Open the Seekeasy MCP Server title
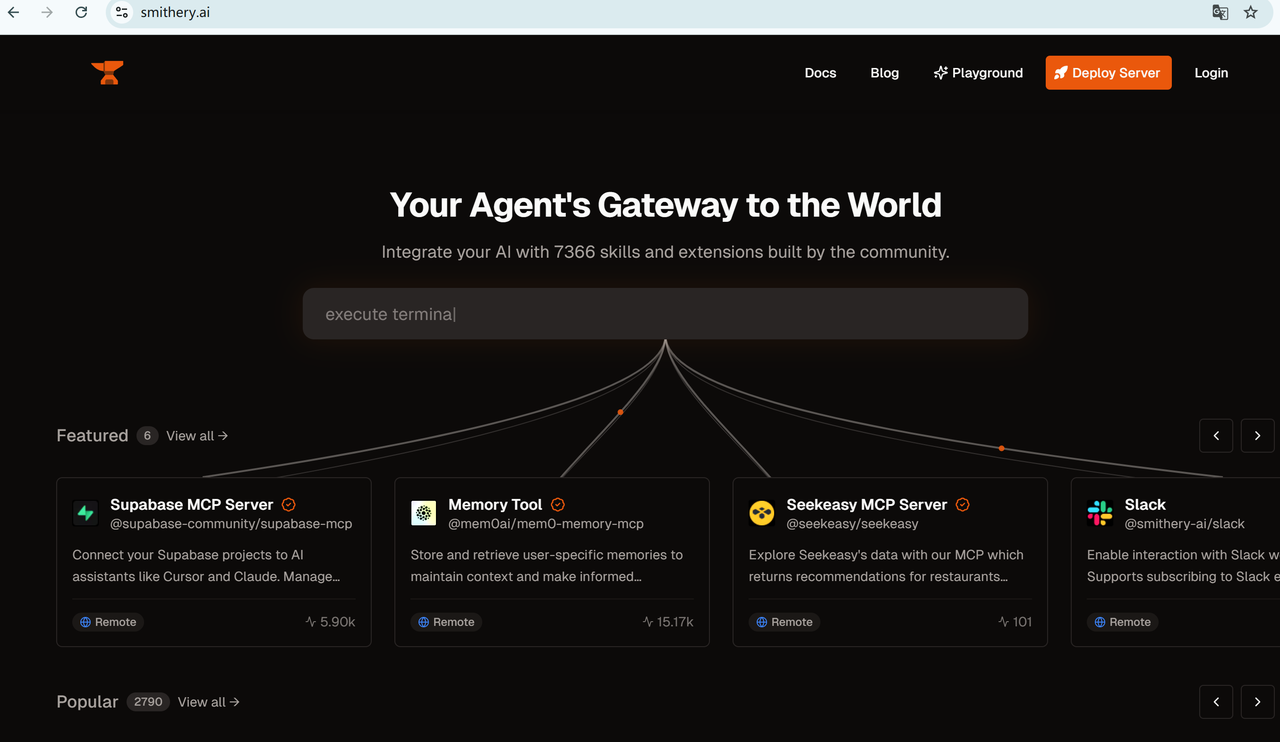The image size is (1280, 742). click(867, 505)
